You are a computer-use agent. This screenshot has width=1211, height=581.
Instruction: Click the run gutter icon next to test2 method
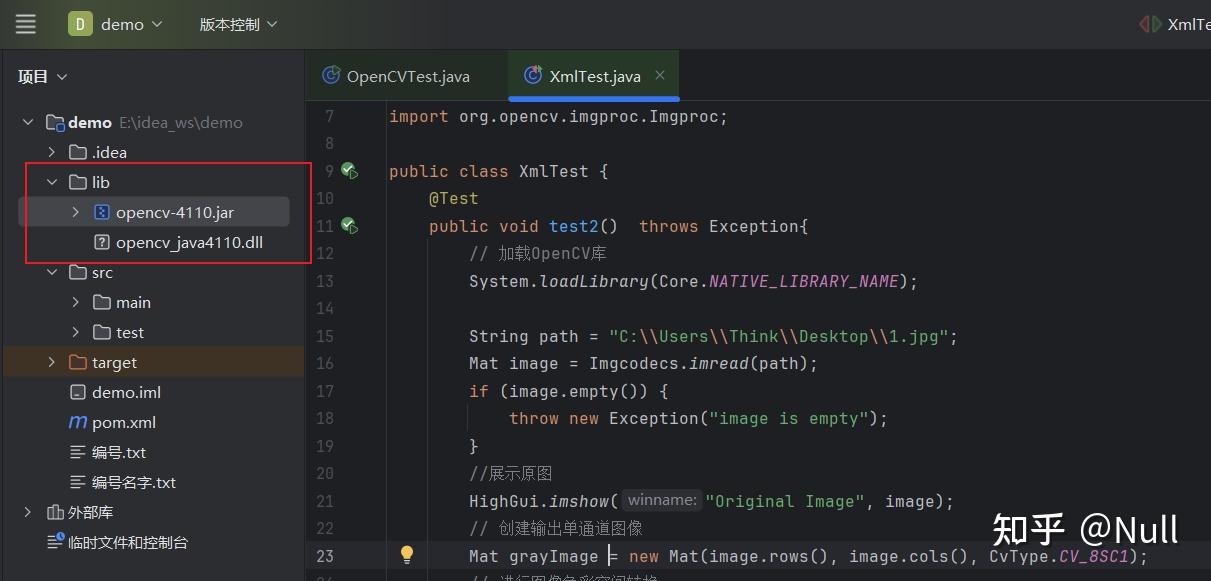click(349, 225)
